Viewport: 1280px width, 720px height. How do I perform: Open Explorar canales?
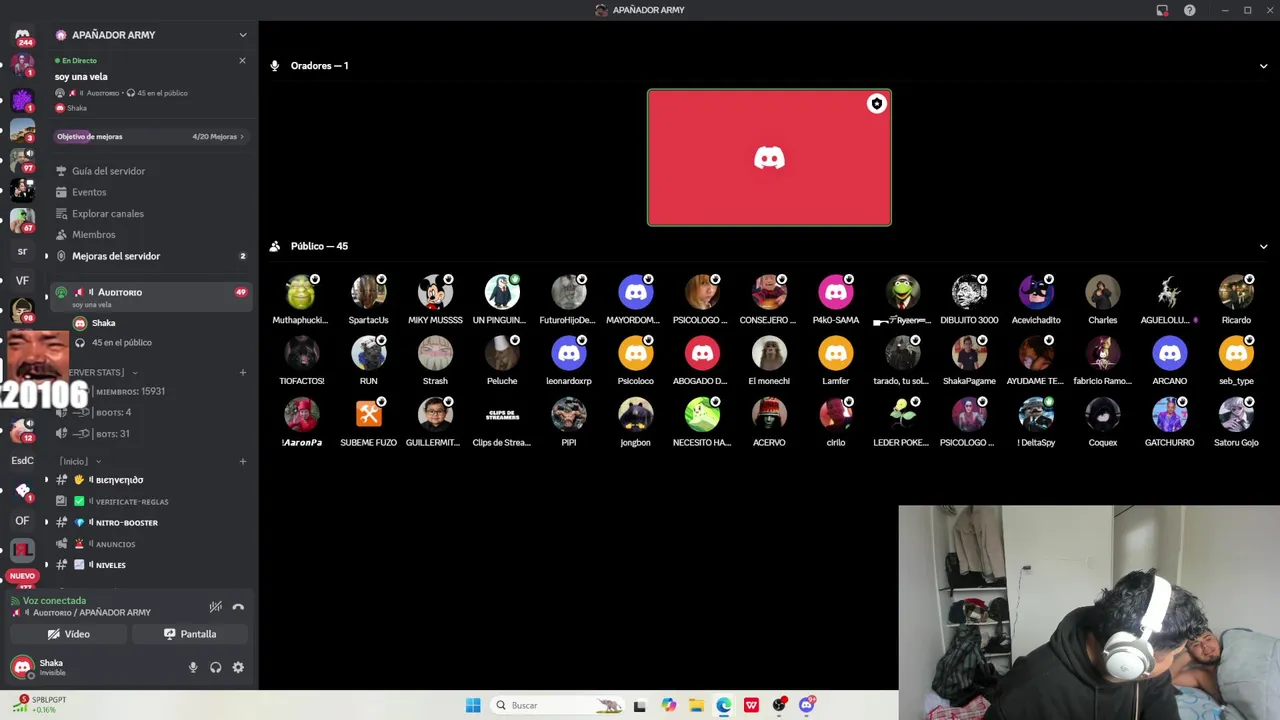(108, 214)
